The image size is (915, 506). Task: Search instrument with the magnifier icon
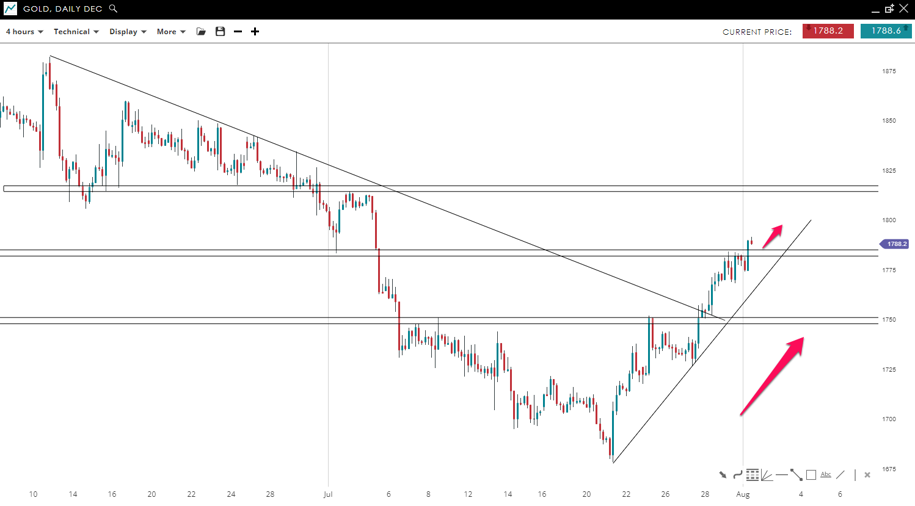113,9
